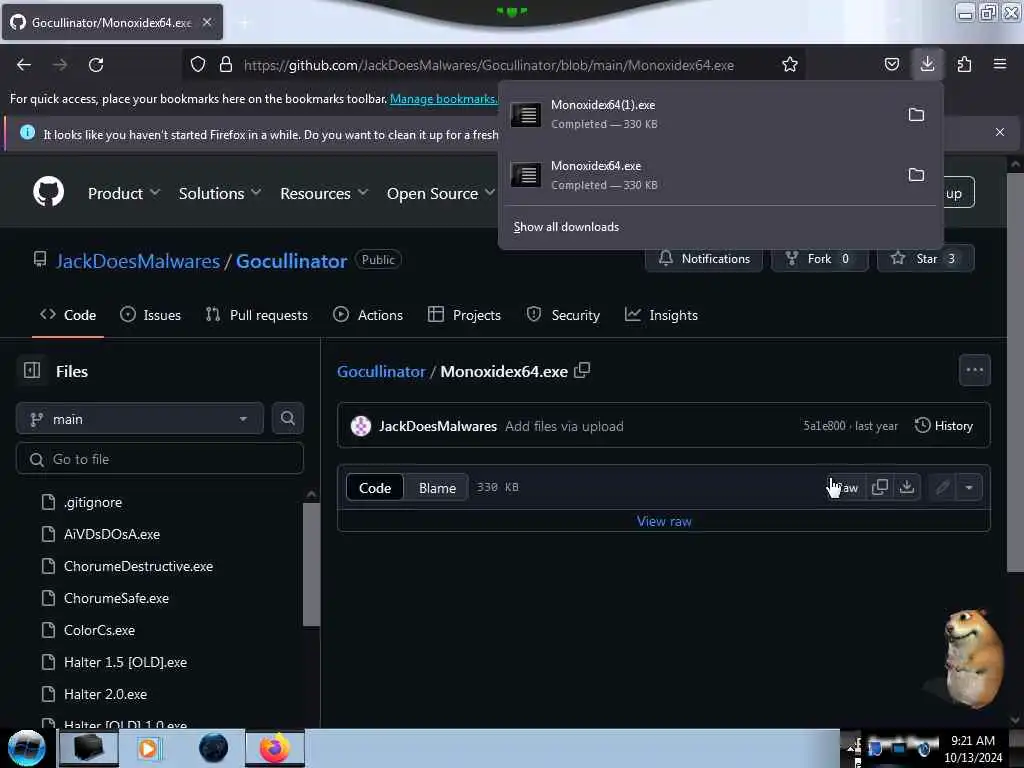Open the Insights tab
The height and width of the screenshot is (768, 1024).
[x=662, y=315]
